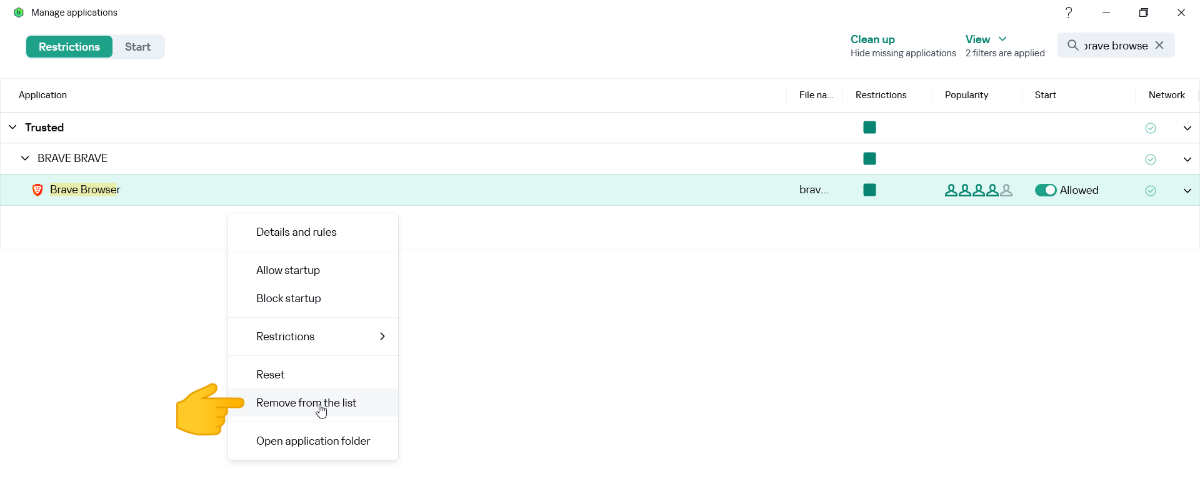
Task: Switch to the Start tab
Action: click(138, 47)
